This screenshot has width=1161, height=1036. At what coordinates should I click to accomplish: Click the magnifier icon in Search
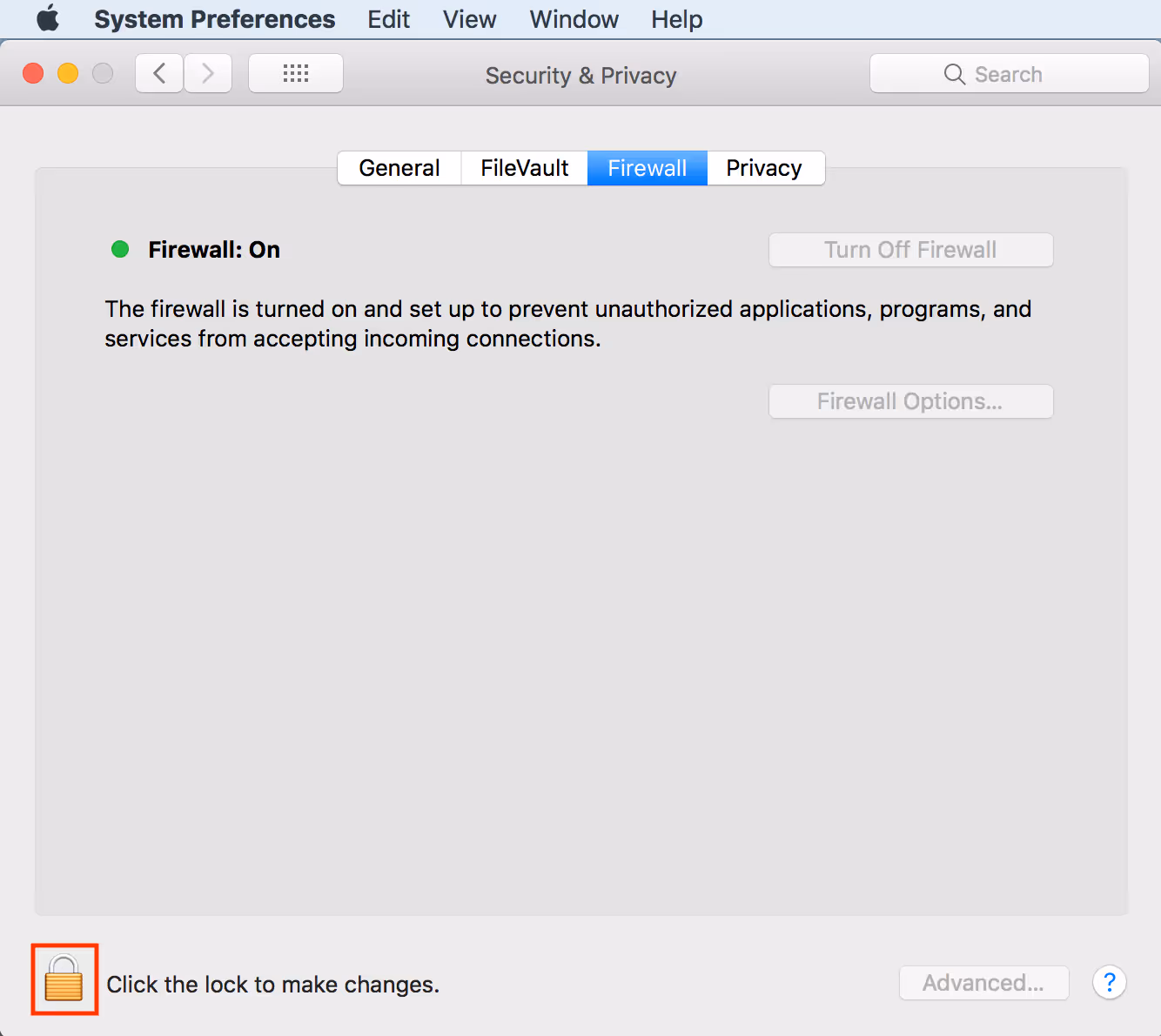(x=954, y=74)
